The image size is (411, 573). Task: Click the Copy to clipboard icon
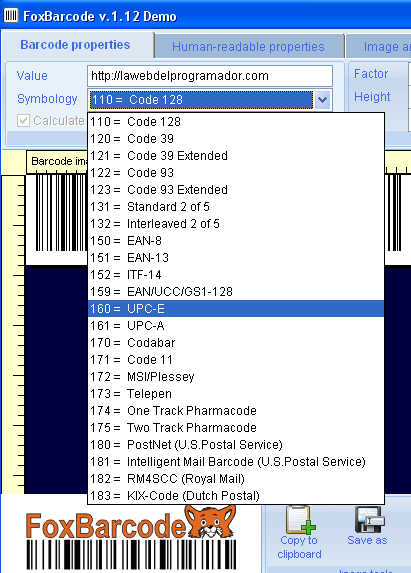click(300, 519)
